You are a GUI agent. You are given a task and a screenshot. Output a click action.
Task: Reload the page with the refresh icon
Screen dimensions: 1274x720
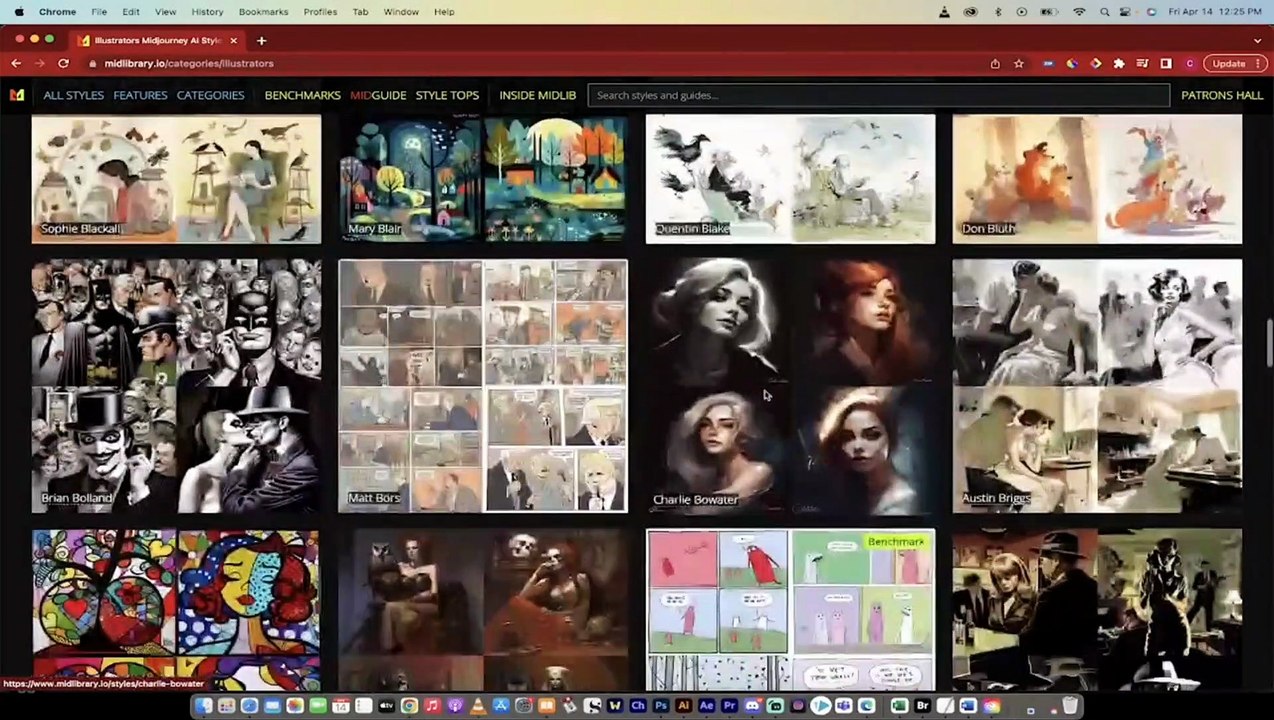(x=63, y=63)
